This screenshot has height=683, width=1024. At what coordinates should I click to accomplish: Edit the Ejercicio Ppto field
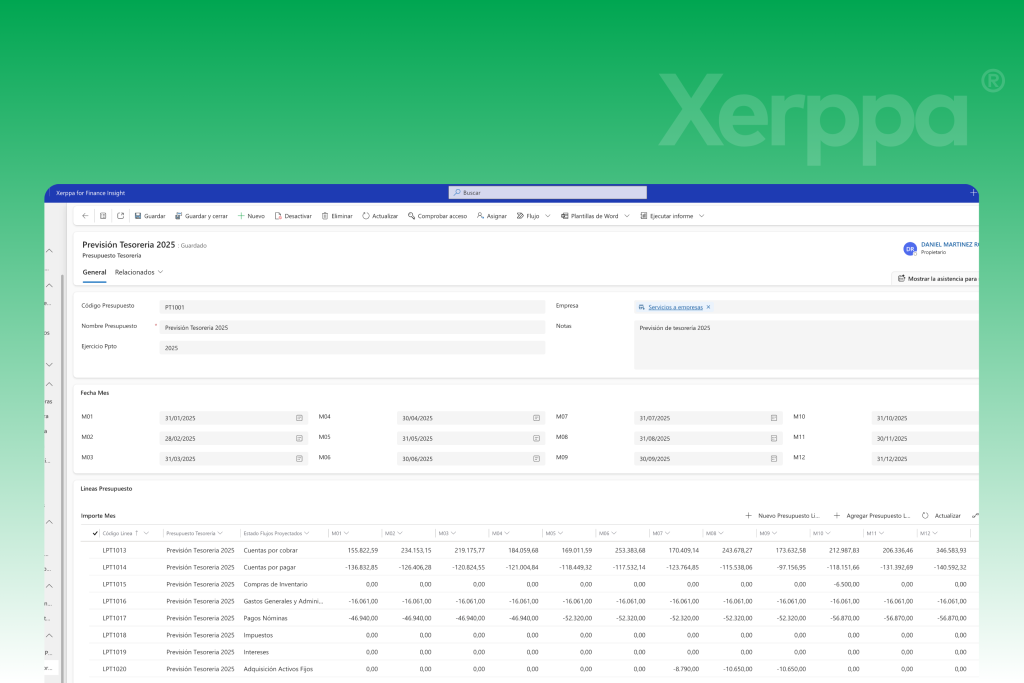point(352,348)
